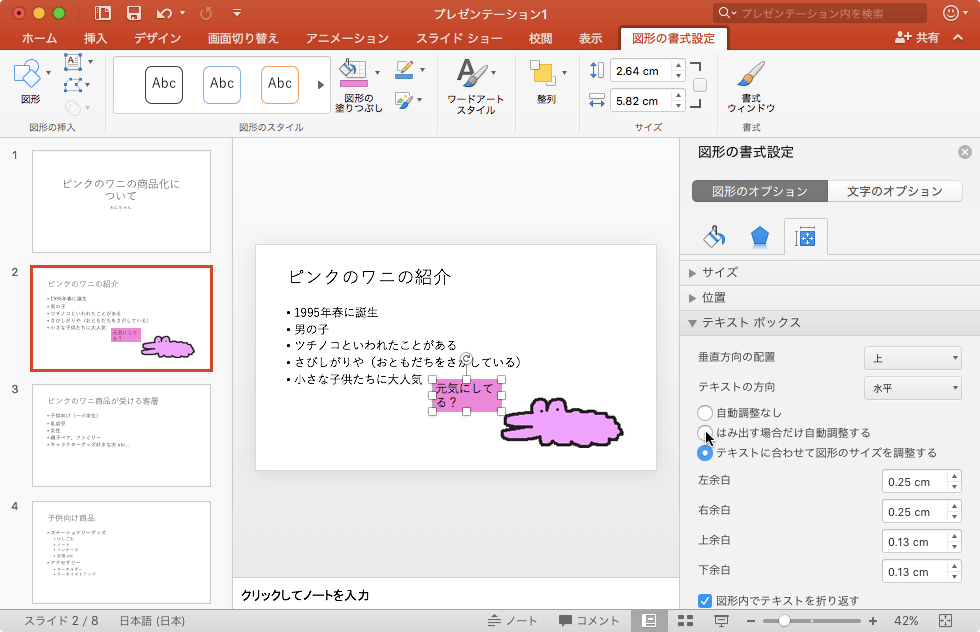Expand the サイズ section
This screenshot has height=632, width=980.
pyautogui.click(x=720, y=272)
